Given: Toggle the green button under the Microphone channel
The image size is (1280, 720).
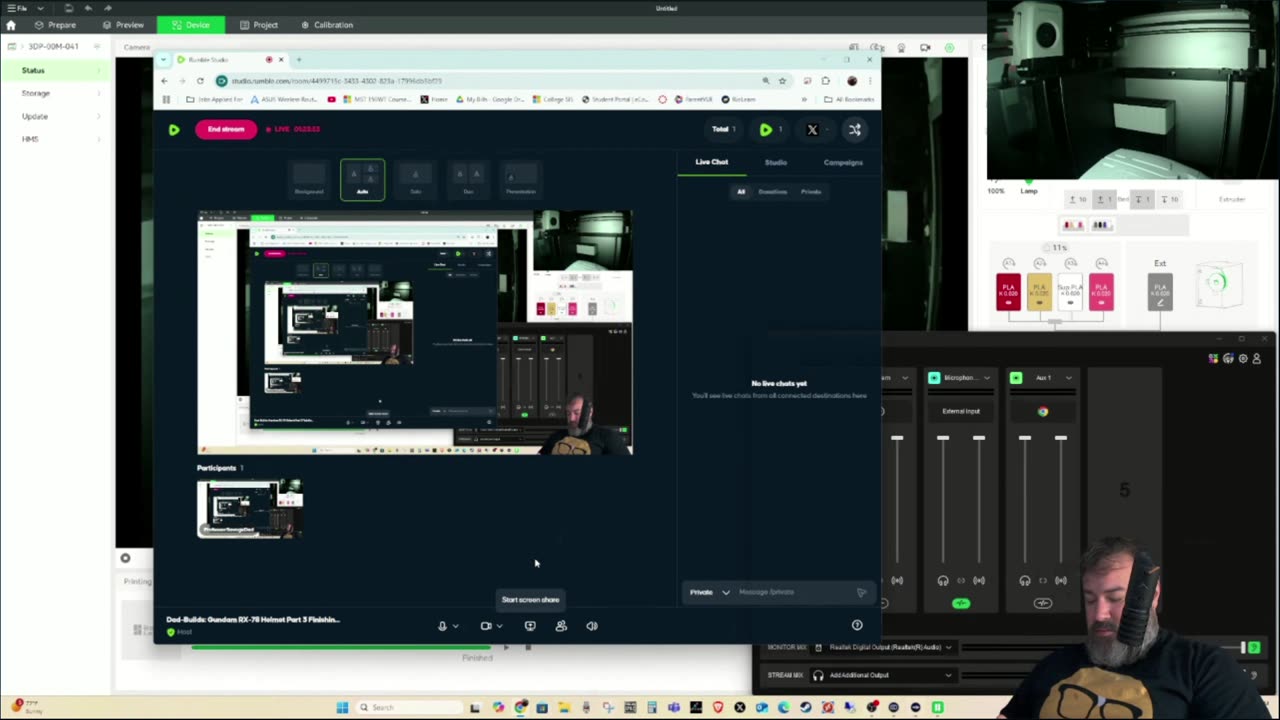Looking at the screenshot, I should point(961,603).
